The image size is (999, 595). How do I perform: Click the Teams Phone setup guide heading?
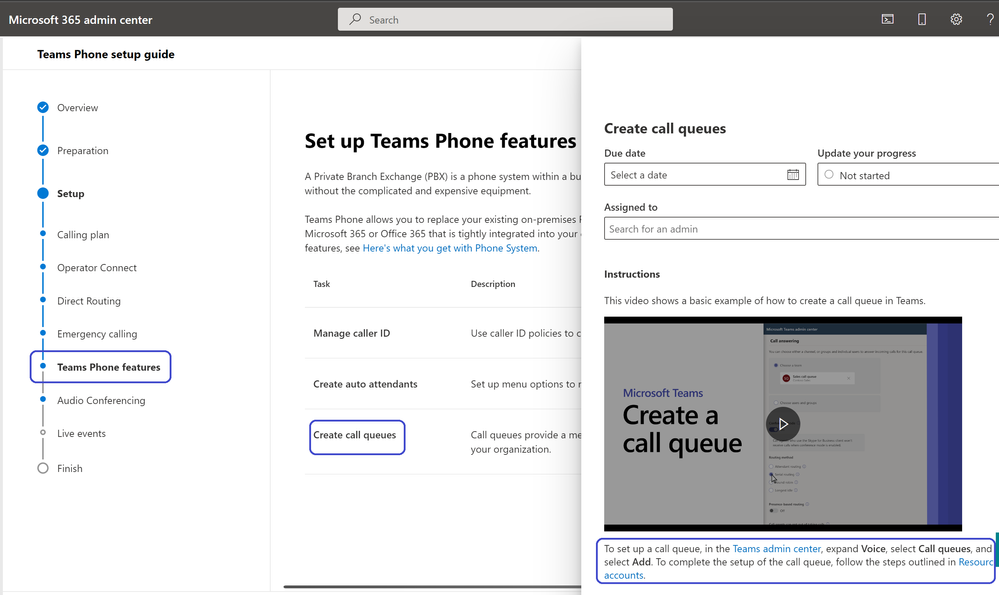coord(106,54)
